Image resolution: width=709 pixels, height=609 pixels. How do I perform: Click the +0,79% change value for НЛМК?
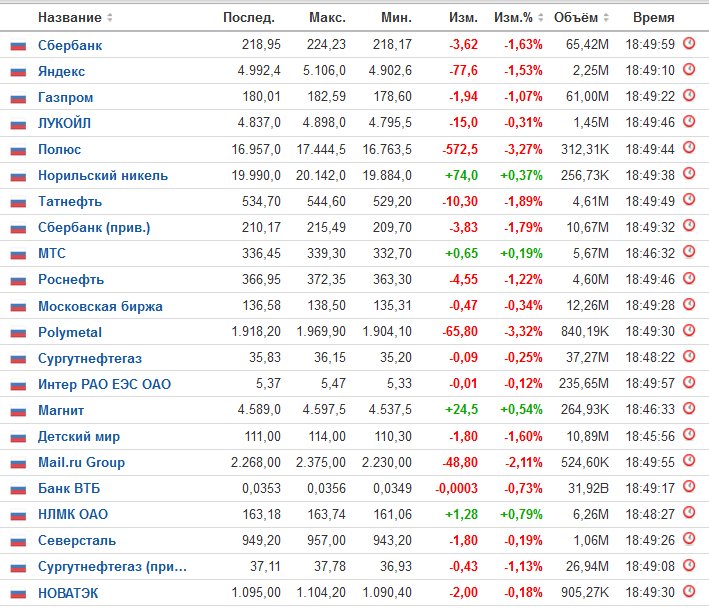click(521, 515)
